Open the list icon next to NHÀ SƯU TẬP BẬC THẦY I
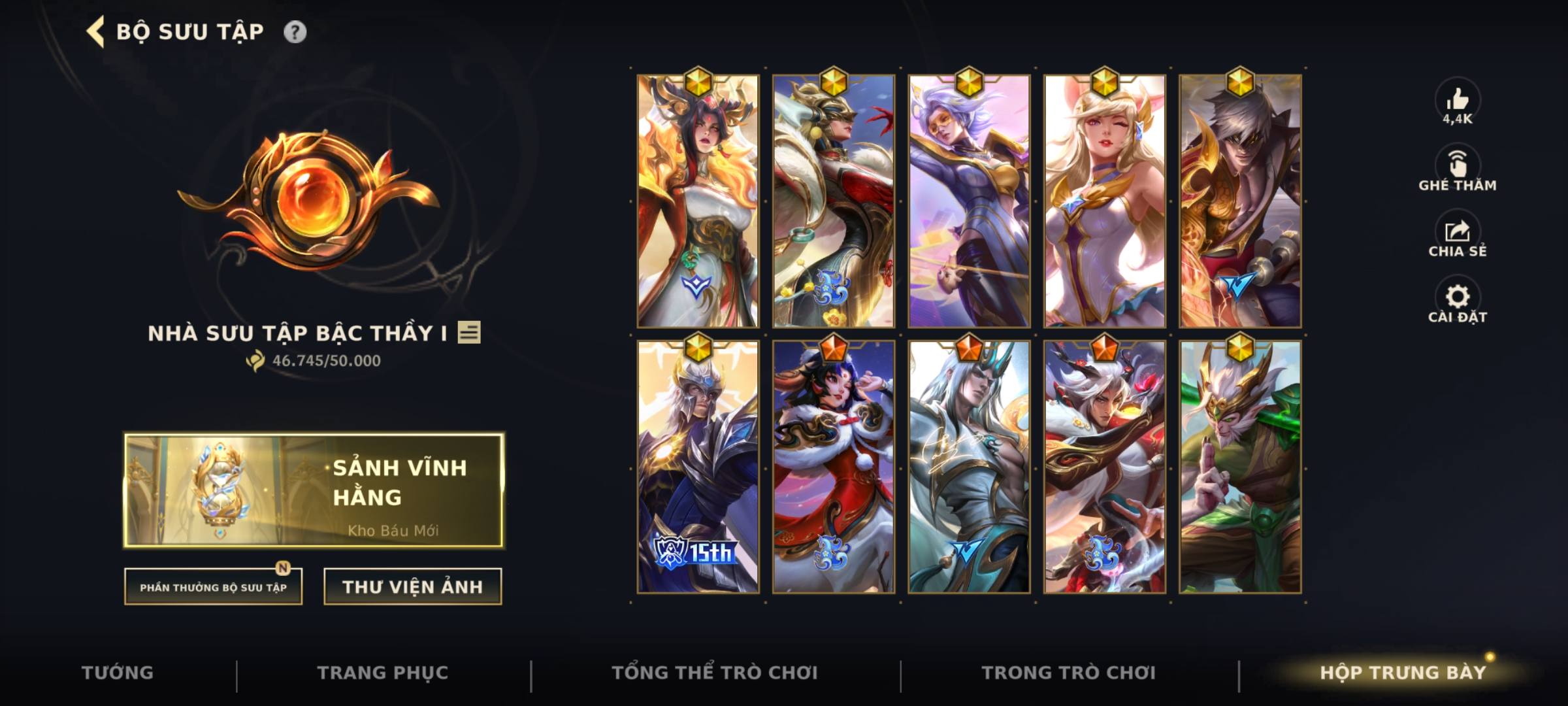Image resolution: width=1568 pixels, height=706 pixels. [469, 333]
